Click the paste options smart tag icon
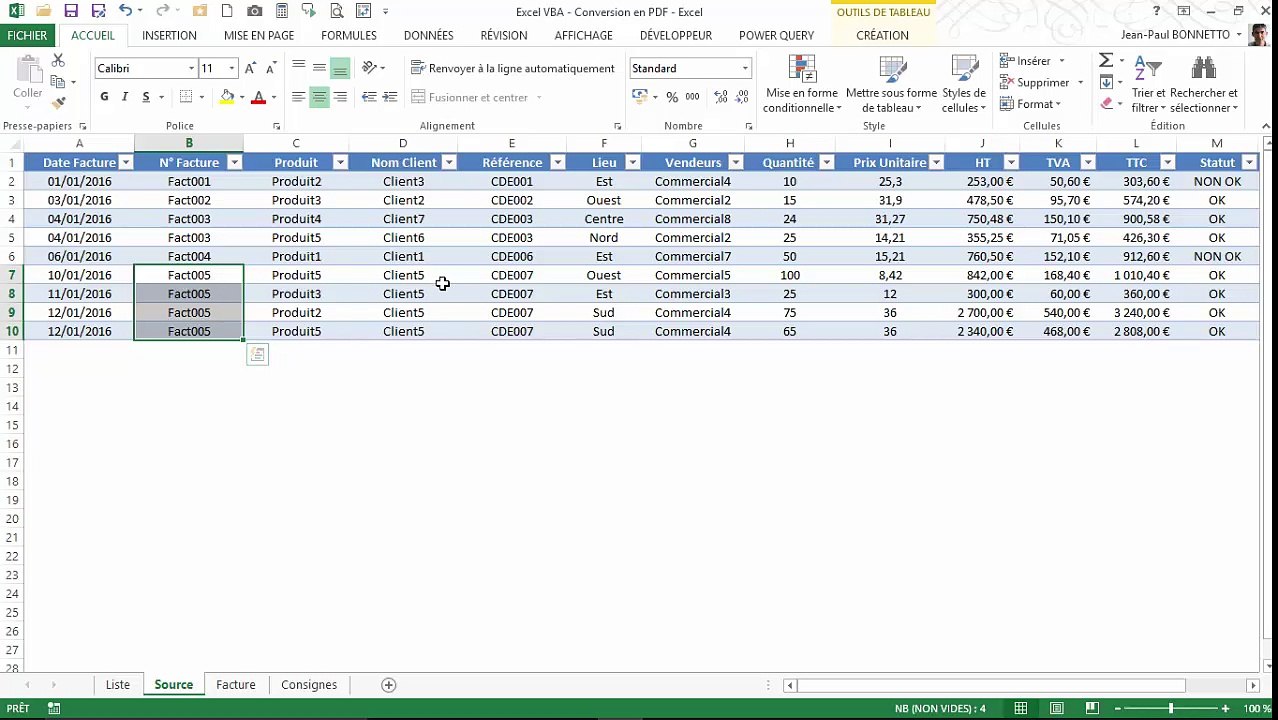Screen dimensions: 1278x720 [x=258, y=354]
